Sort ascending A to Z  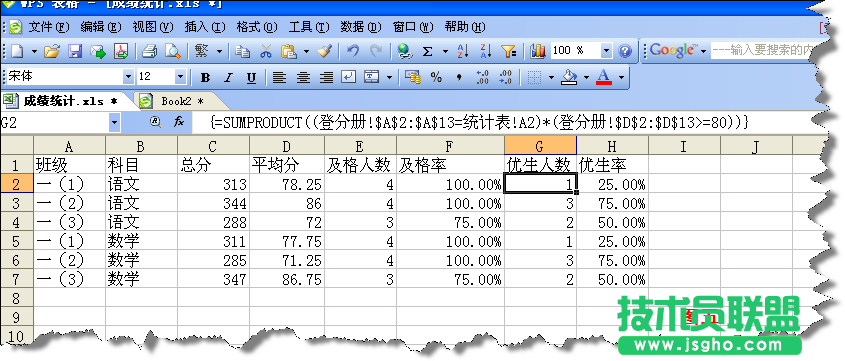[462, 51]
